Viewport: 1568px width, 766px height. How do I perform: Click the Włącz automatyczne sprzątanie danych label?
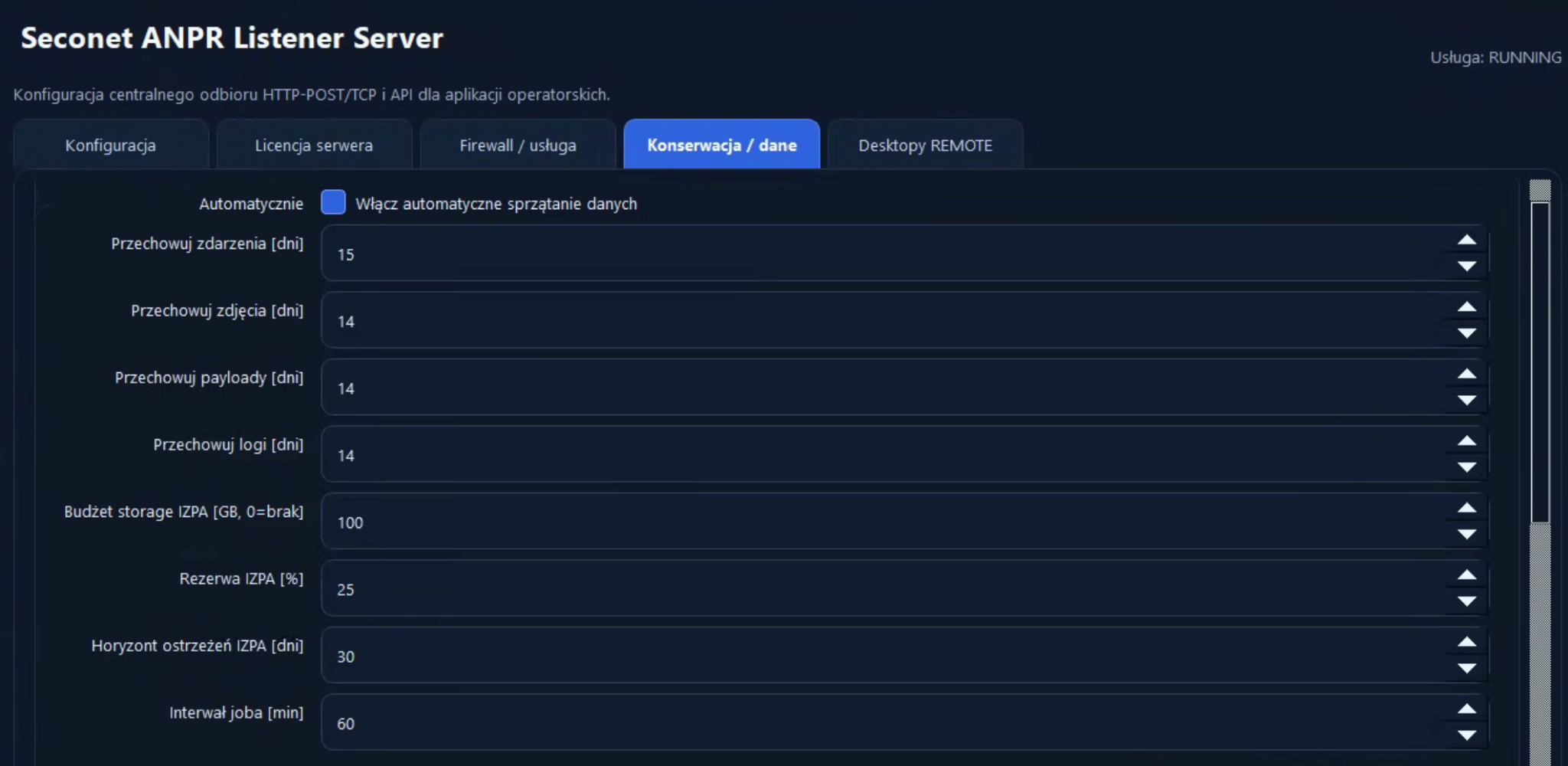coord(496,204)
